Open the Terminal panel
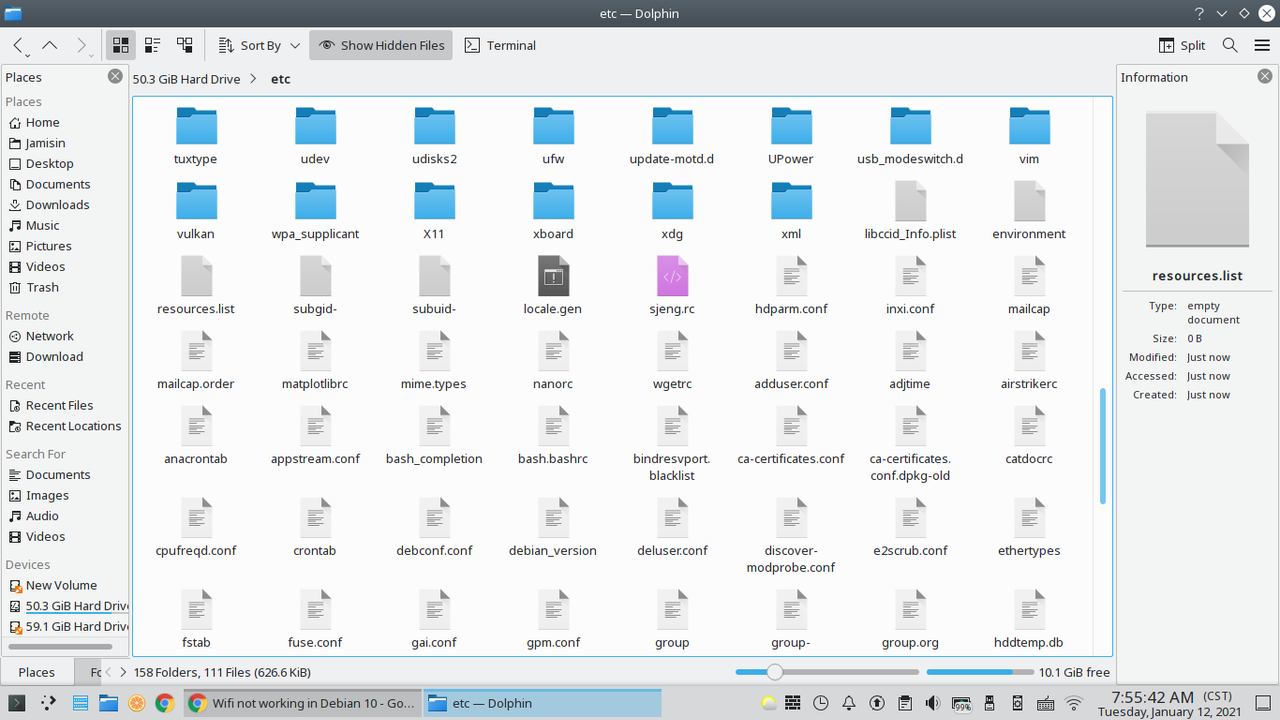1280x720 pixels. click(x=500, y=45)
